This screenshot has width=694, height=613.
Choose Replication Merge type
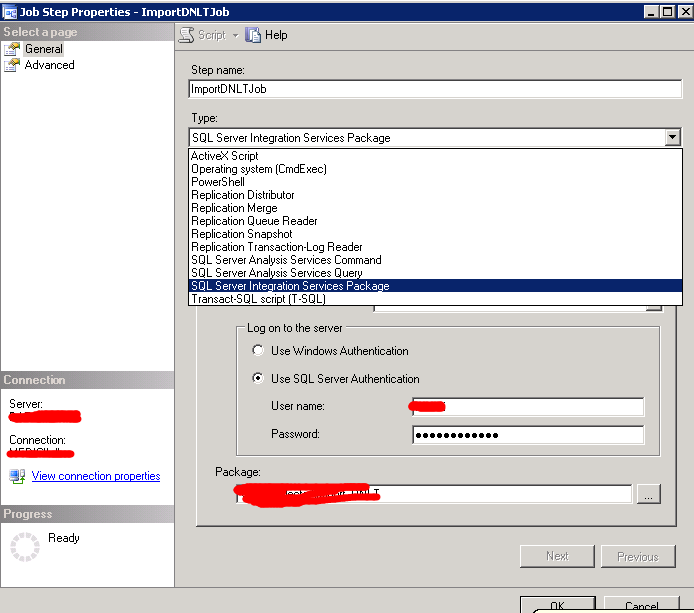tap(436, 208)
